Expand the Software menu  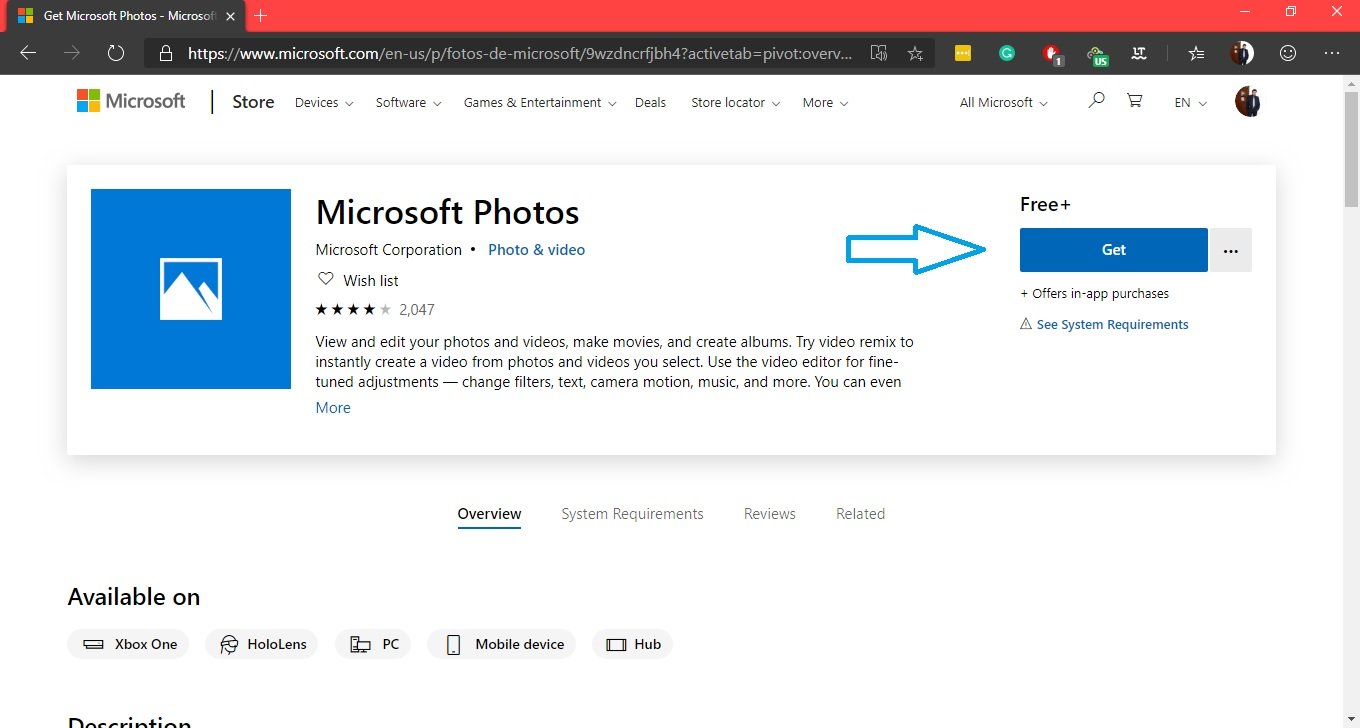coord(408,102)
